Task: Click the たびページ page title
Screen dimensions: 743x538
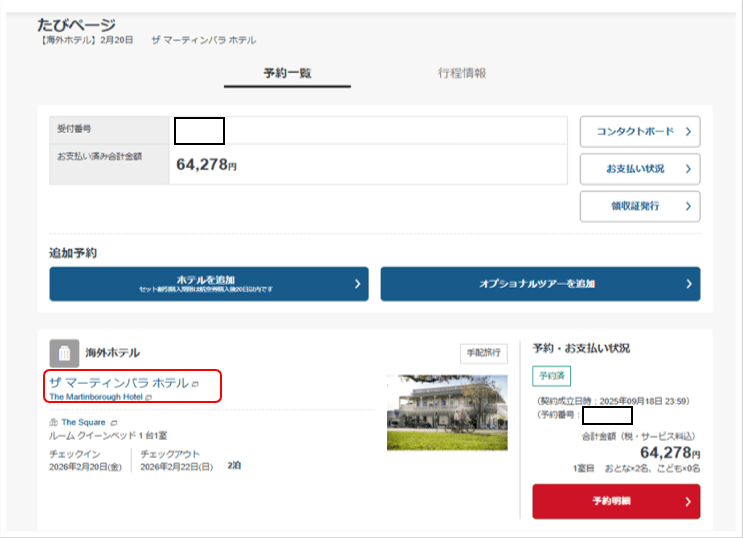Action: point(76,24)
